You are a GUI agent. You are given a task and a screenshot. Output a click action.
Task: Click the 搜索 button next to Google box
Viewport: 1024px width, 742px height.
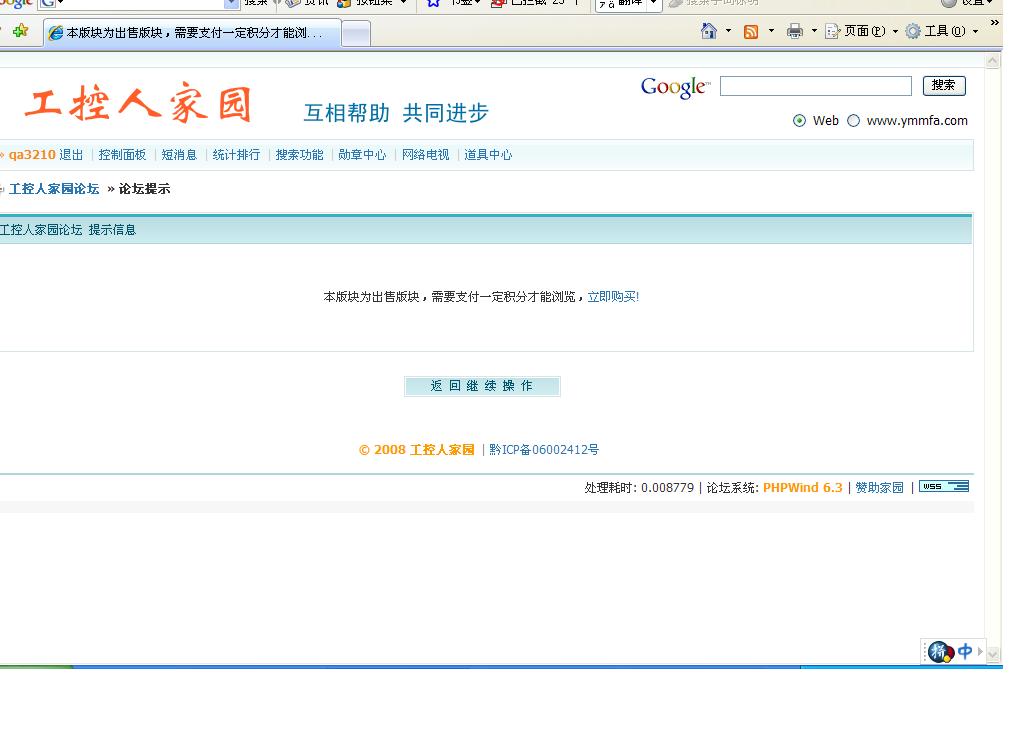point(943,86)
